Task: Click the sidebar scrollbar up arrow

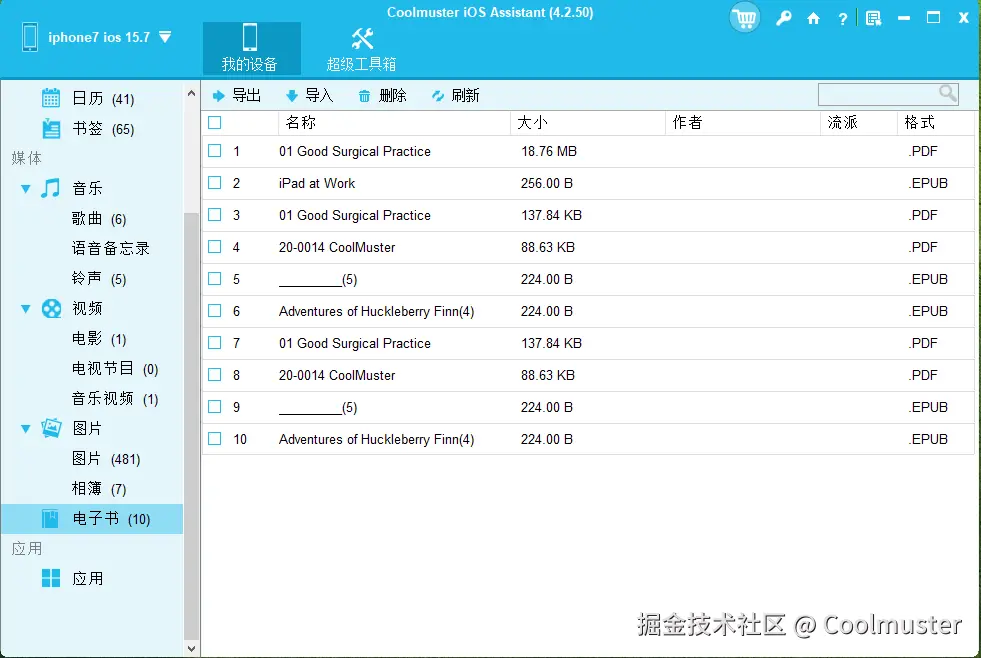Action: pyautogui.click(x=191, y=94)
